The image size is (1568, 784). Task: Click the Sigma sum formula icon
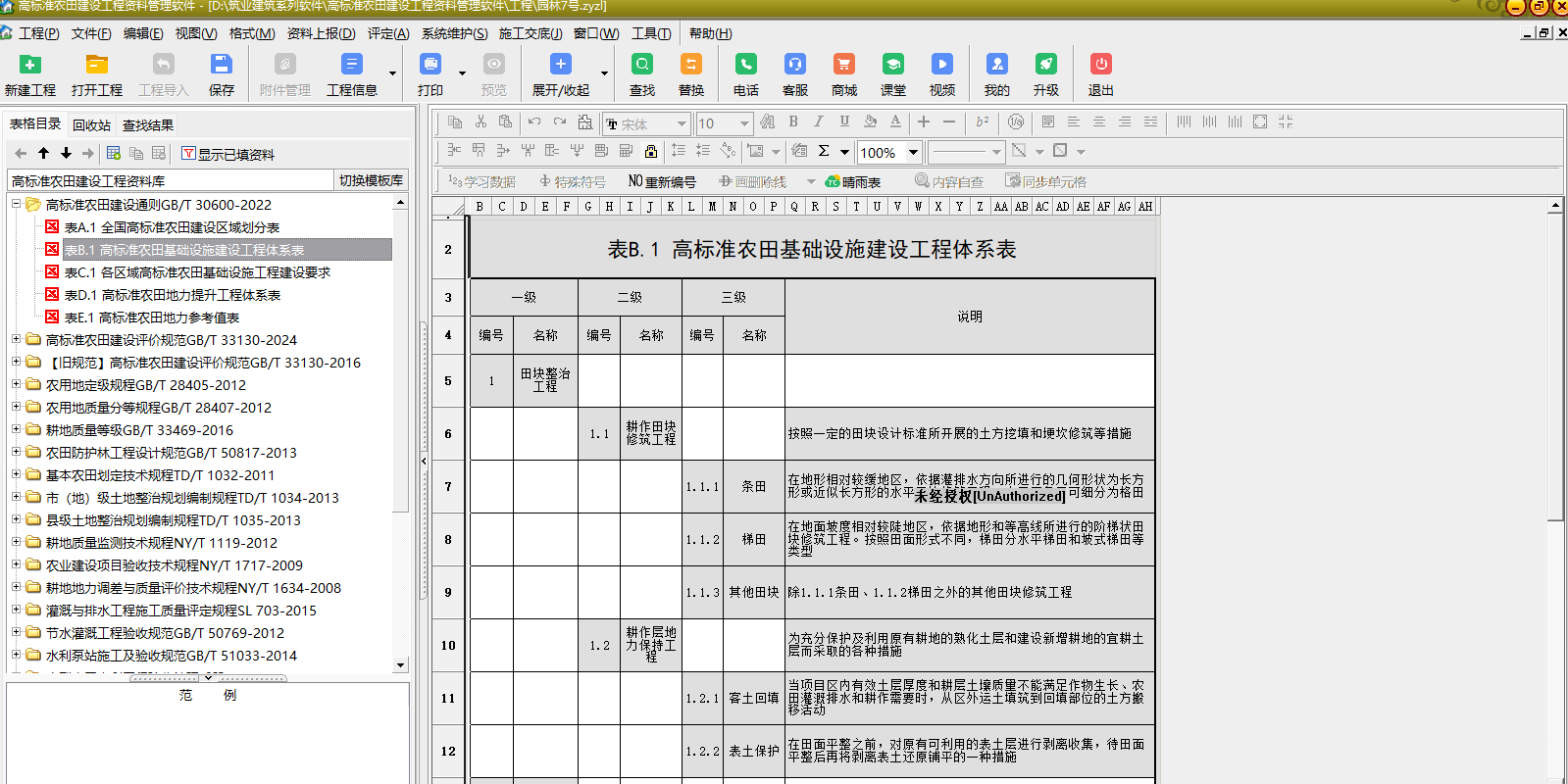824,151
